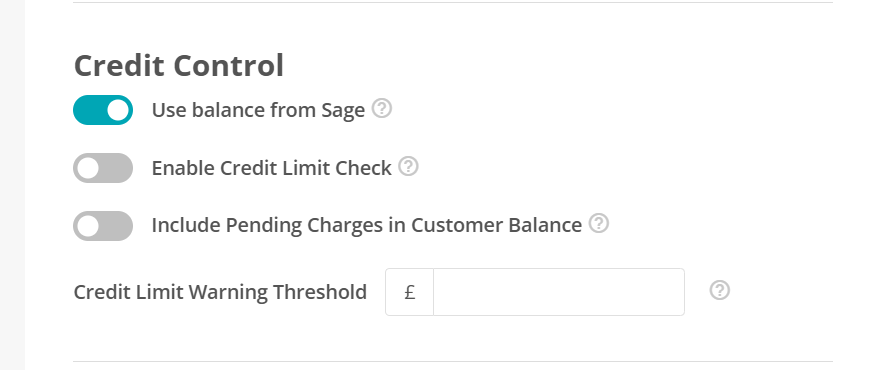Click the Credit Limit Warning Threshold label
This screenshot has height=370, width=877.
click(x=220, y=292)
